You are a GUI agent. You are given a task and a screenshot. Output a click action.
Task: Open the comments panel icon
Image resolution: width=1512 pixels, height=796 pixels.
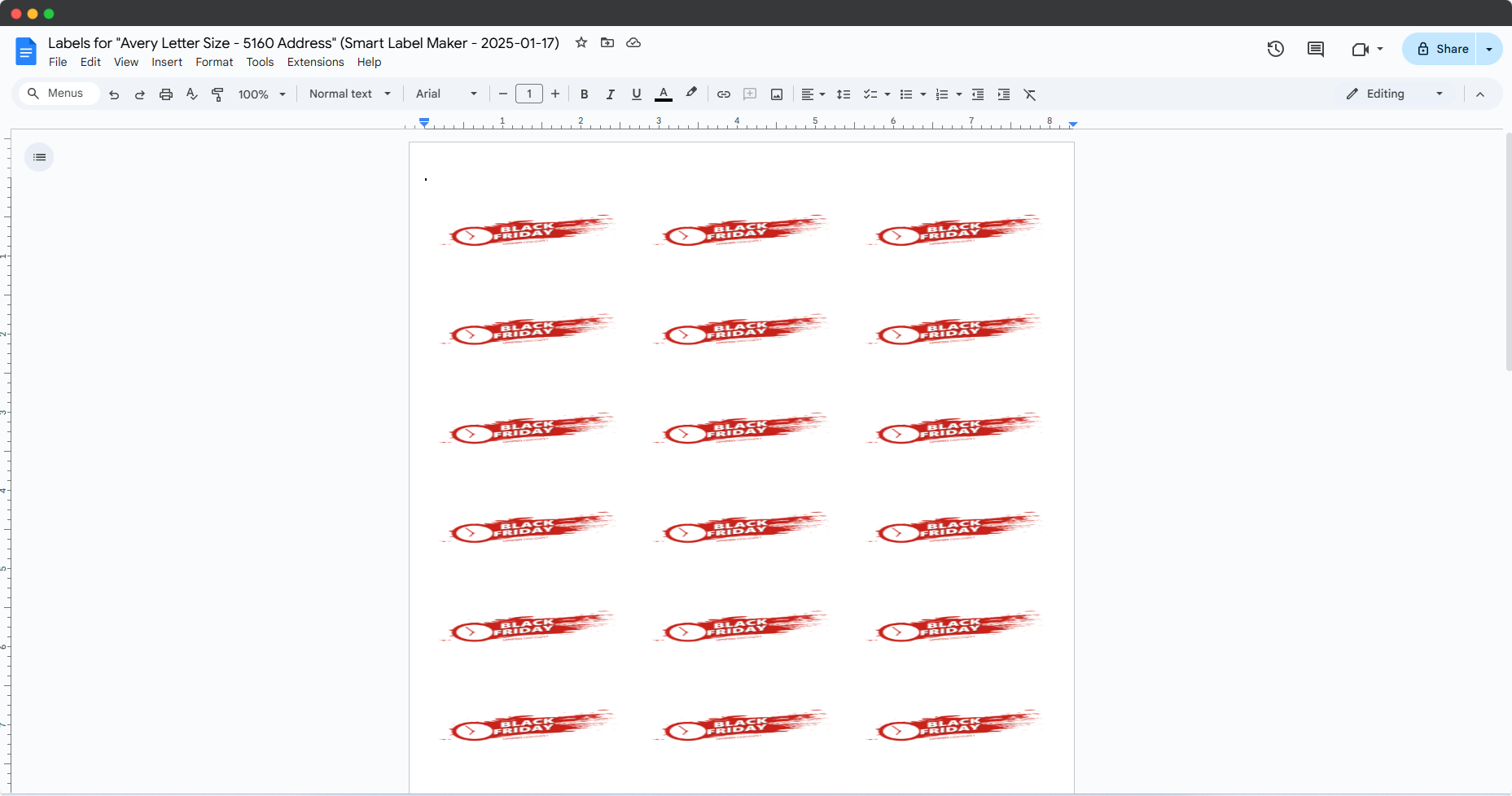pyautogui.click(x=1315, y=49)
